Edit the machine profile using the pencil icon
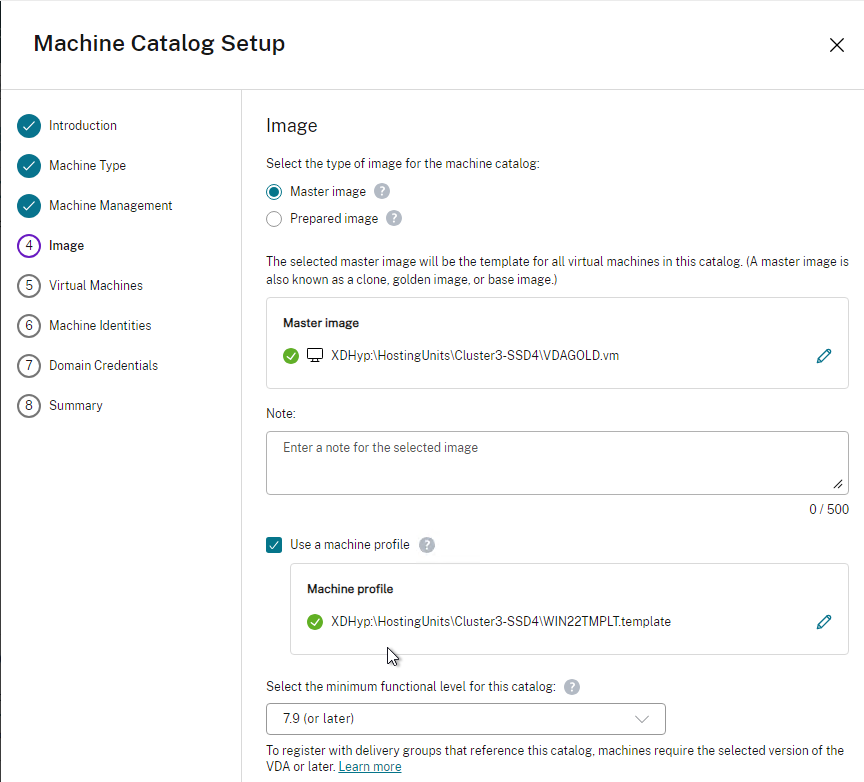 [x=824, y=622]
